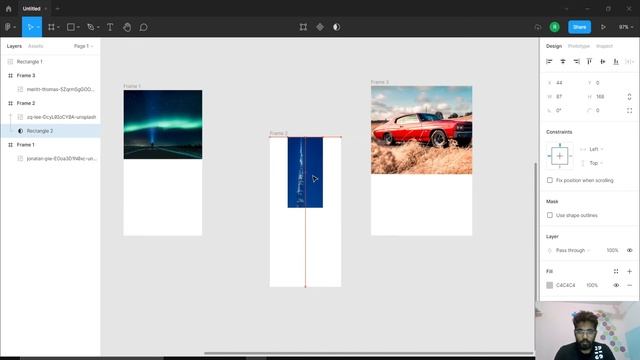640x360 pixels.
Task: Click Align horizontal centers icon
Action: coord(562,61)
